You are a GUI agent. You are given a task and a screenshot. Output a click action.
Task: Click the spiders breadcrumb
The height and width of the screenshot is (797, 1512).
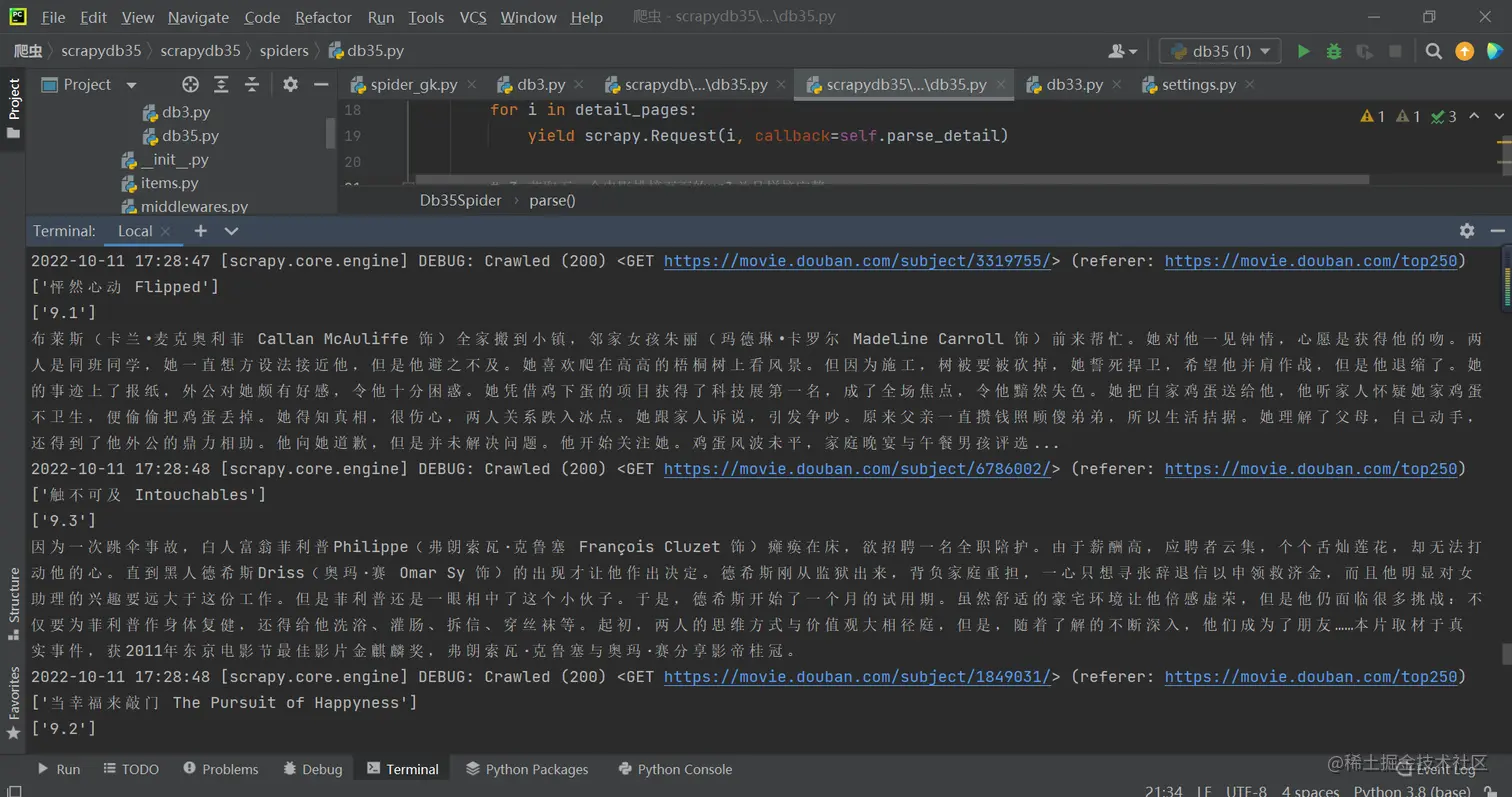(284, 51)
